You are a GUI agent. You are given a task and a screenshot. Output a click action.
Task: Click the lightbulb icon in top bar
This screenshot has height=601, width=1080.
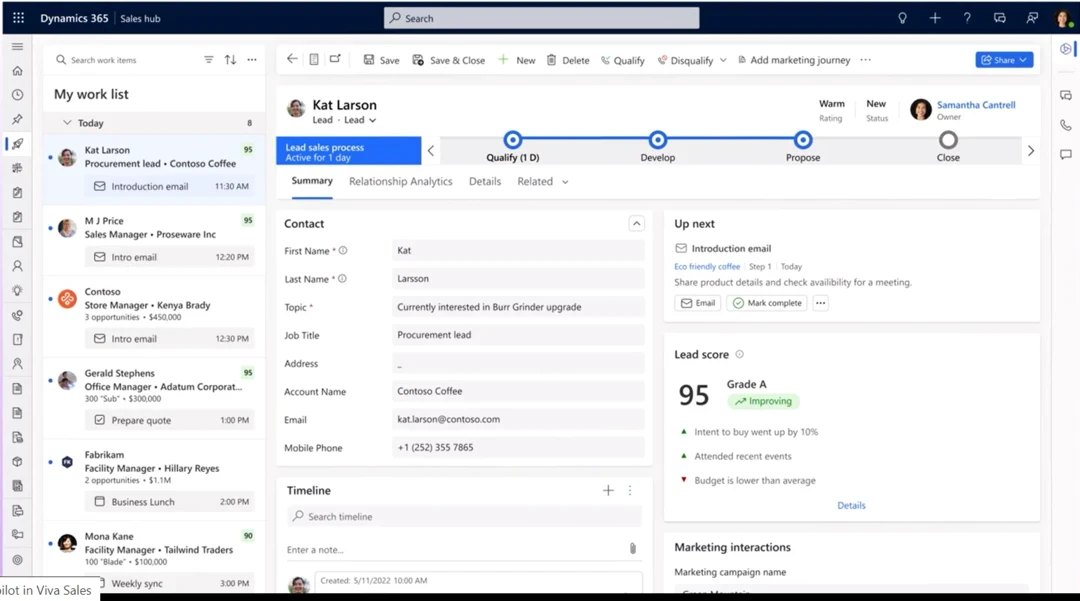pyautogui.click(x=902, y=18)
